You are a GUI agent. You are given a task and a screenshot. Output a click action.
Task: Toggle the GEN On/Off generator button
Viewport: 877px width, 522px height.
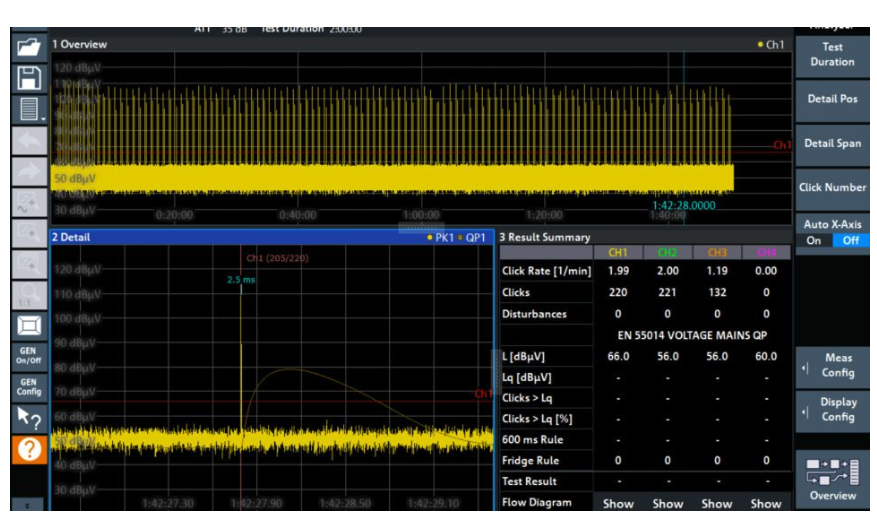coord(29,356)
